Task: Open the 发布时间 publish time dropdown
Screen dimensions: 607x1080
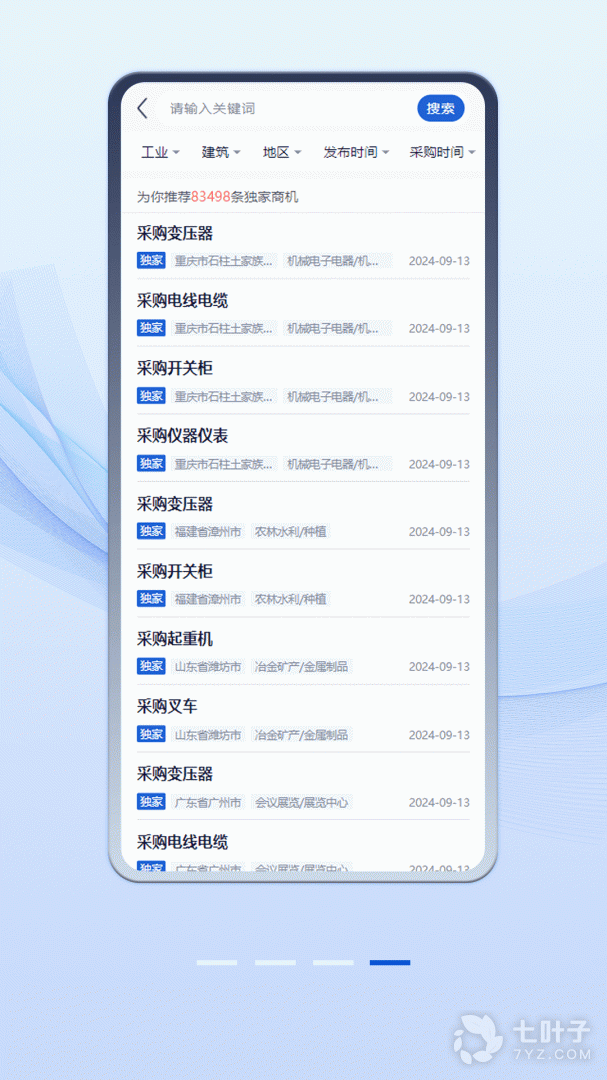Action: tap(356, 152)
